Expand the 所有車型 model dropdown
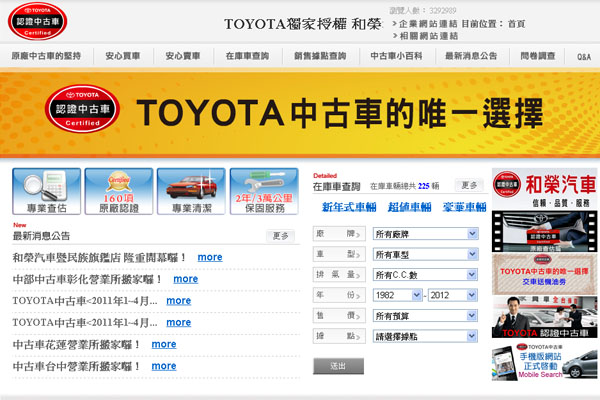The image size is (600, 400). (425, 255)
